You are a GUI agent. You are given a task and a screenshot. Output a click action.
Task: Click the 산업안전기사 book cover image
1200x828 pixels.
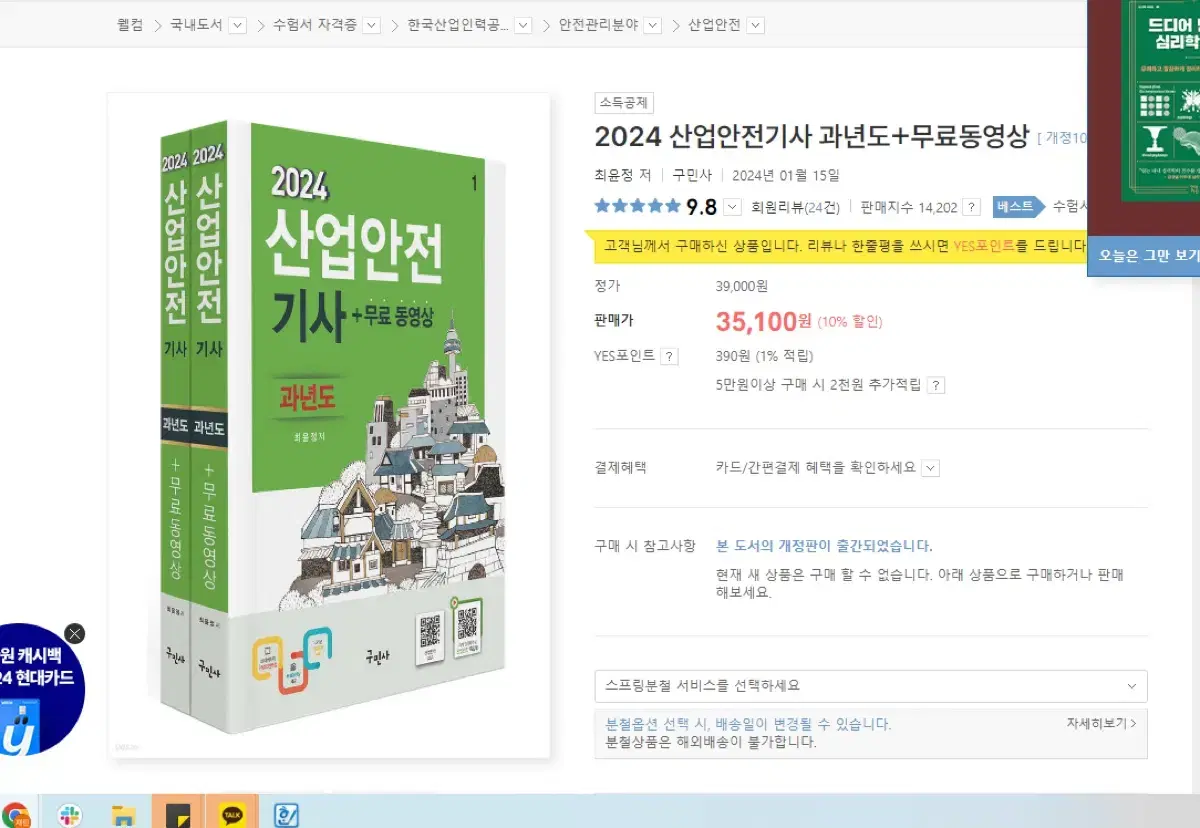pos(329,425)
